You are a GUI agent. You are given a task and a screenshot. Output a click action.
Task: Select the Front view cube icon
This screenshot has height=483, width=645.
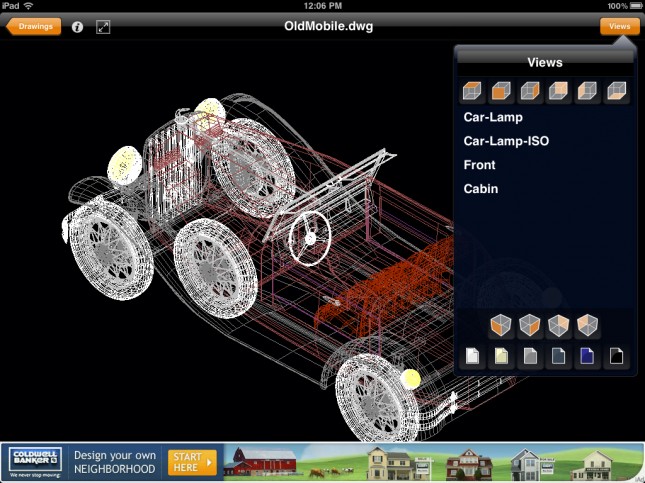click(x=500, y=92)
